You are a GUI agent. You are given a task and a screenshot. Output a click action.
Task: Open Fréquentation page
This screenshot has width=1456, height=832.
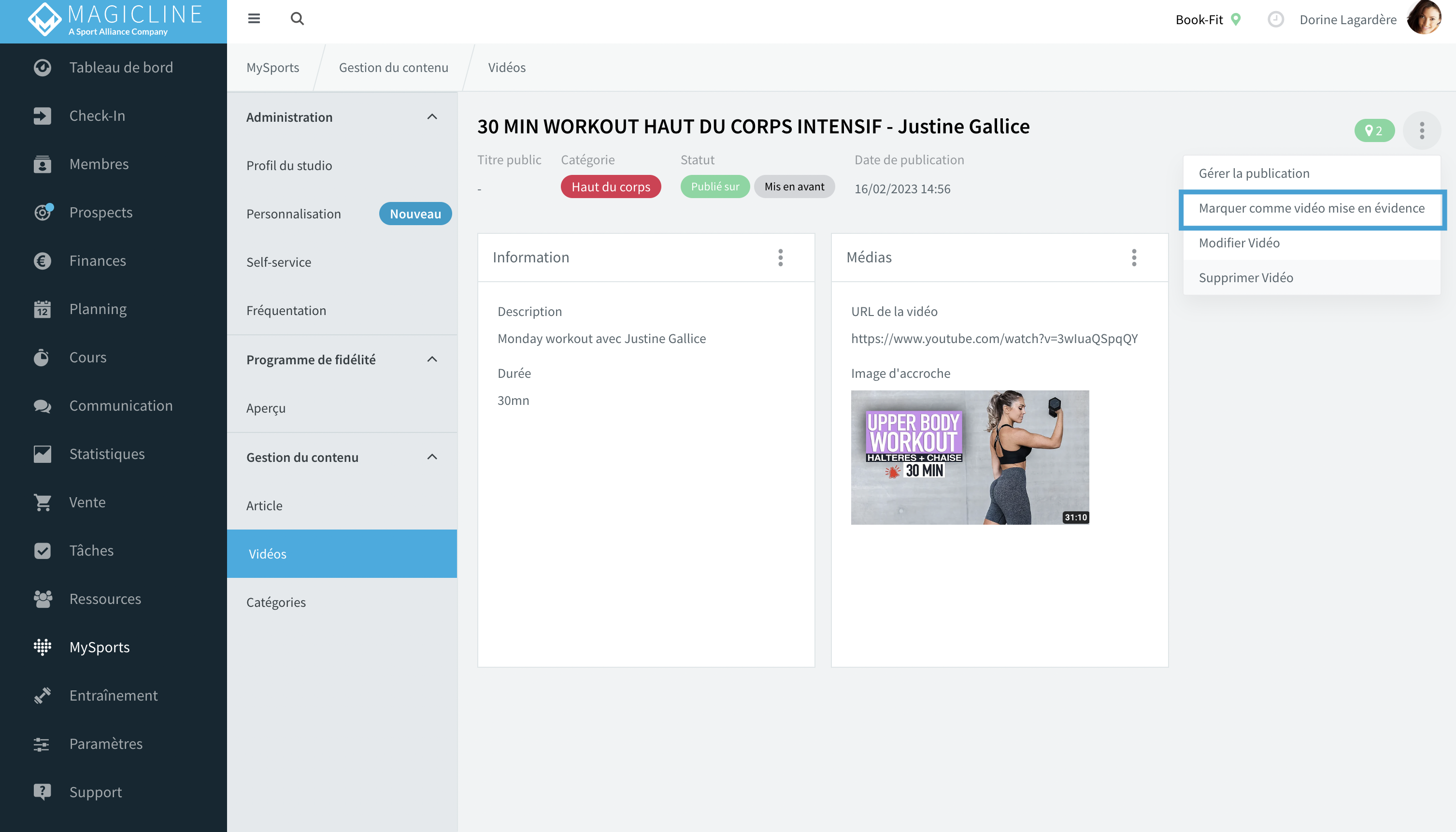click(x=342, y=310)
